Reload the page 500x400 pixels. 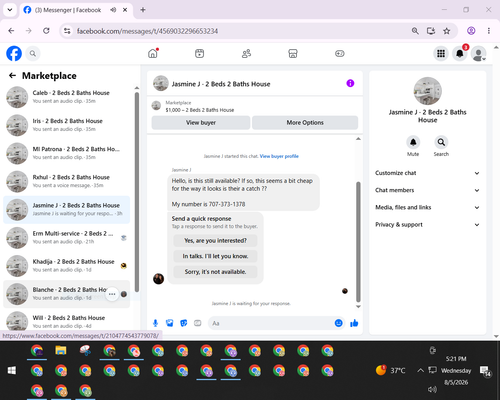click(46, 31)
